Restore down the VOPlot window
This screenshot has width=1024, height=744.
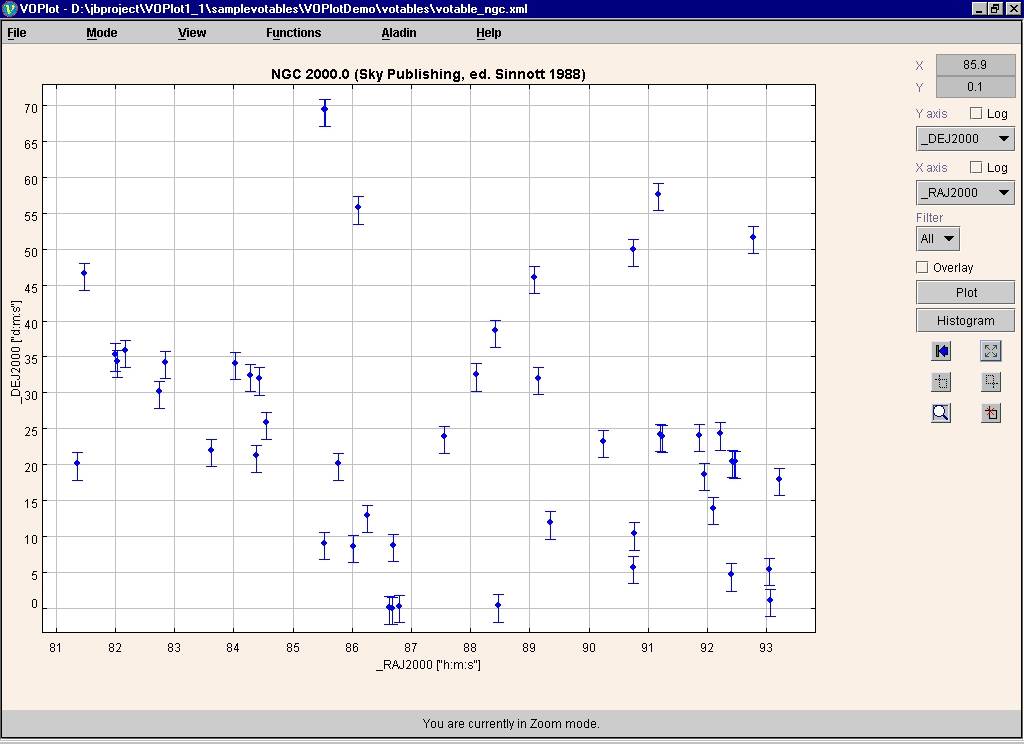[x=994, y=8]
